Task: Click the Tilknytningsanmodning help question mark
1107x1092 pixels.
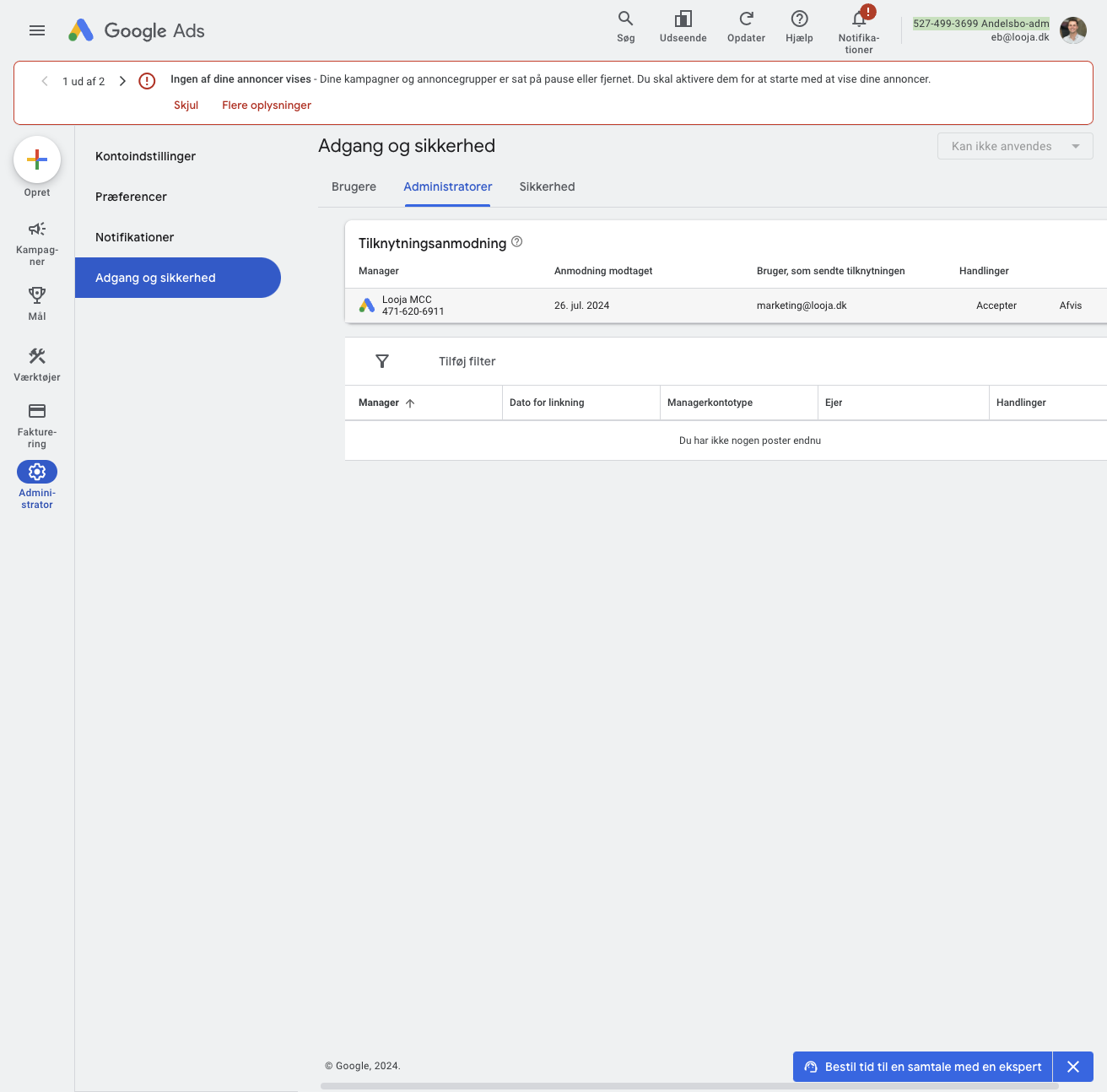Action: click(517, 241)
